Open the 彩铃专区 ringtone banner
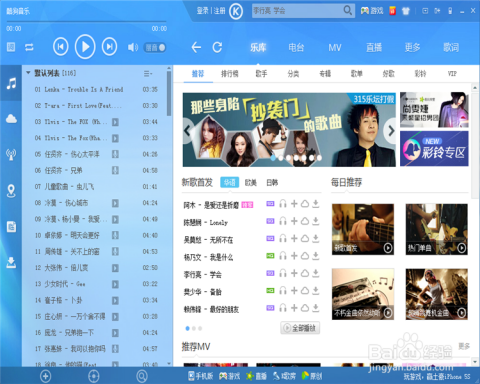 point(434,149)
